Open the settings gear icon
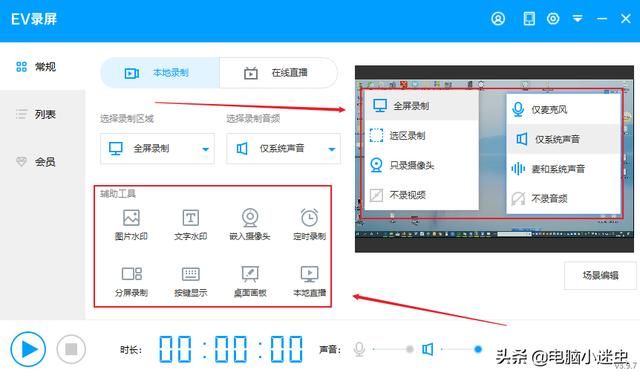 tap(553, 19)
